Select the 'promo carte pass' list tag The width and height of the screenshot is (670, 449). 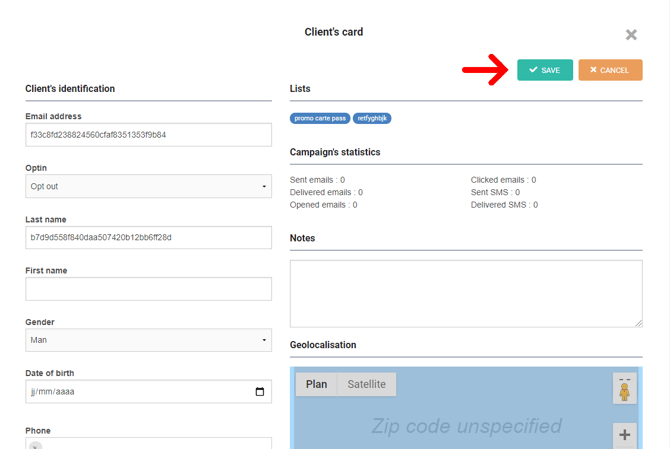[320, 118]
